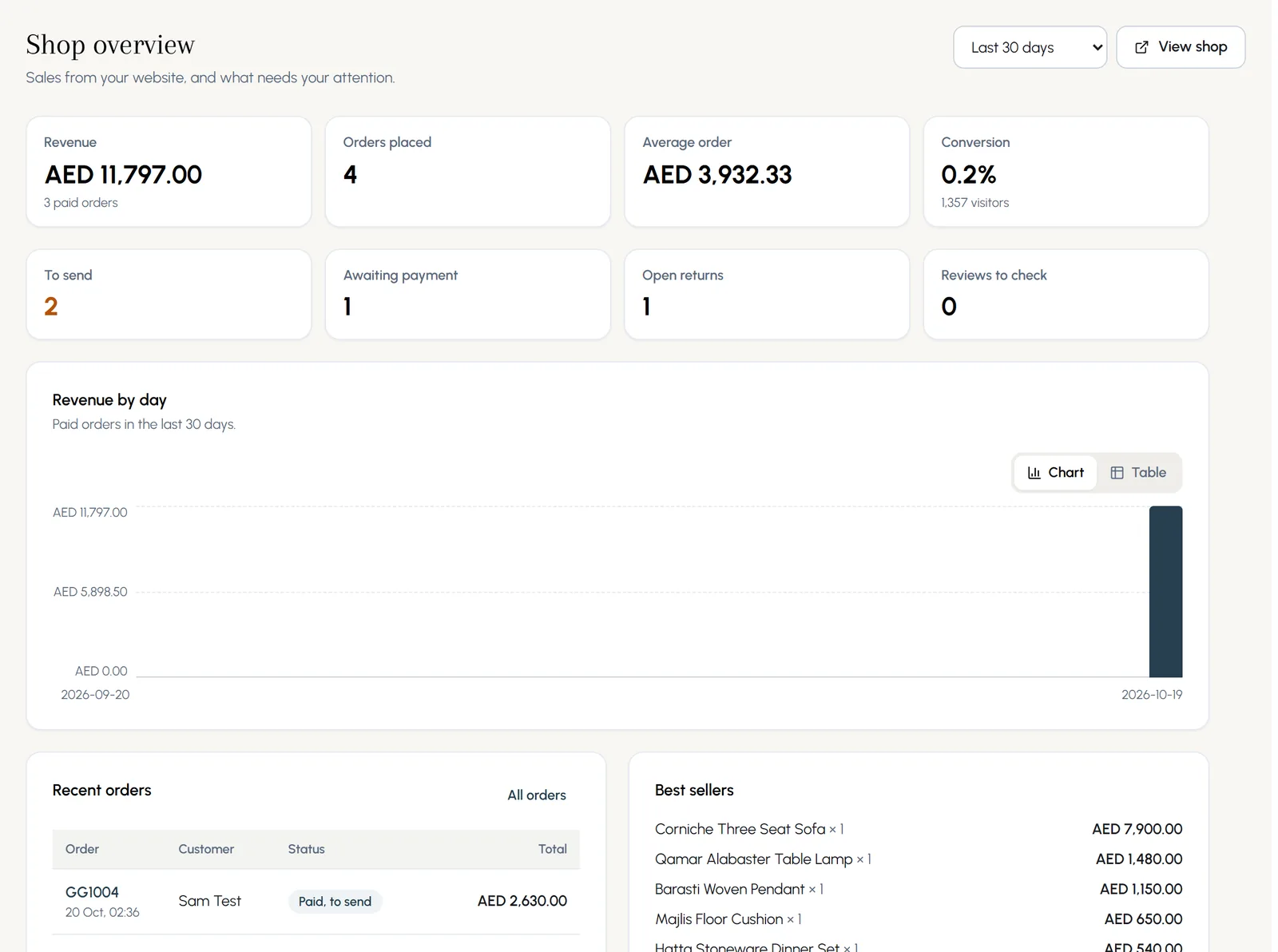Switch to the Table view tab
This screenshot has width=1278, height=952.
(1138, 473)
